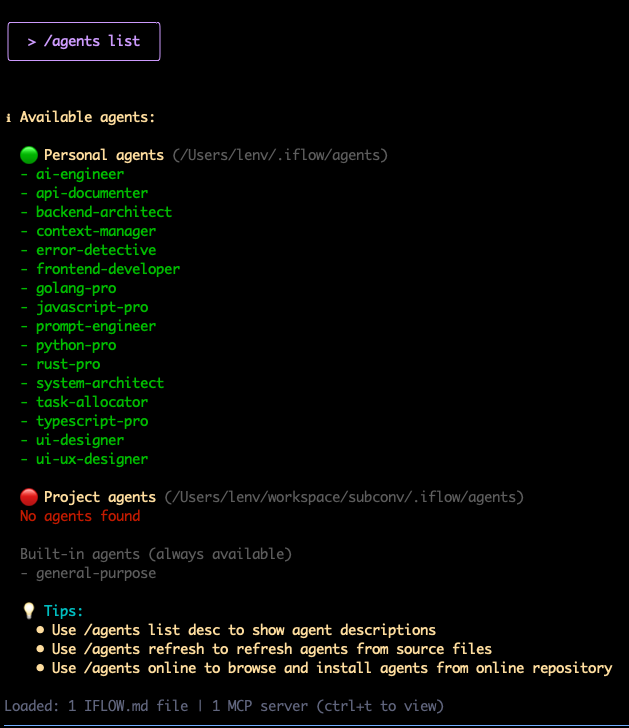629x728 pixels.
Task: Pick the golang-pro agent entry
Action: pos(76,288)
